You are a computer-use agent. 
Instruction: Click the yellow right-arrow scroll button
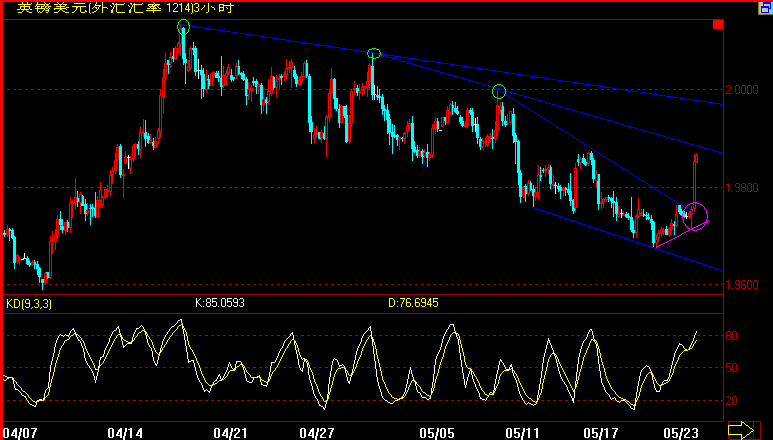(x=740, y=430)
